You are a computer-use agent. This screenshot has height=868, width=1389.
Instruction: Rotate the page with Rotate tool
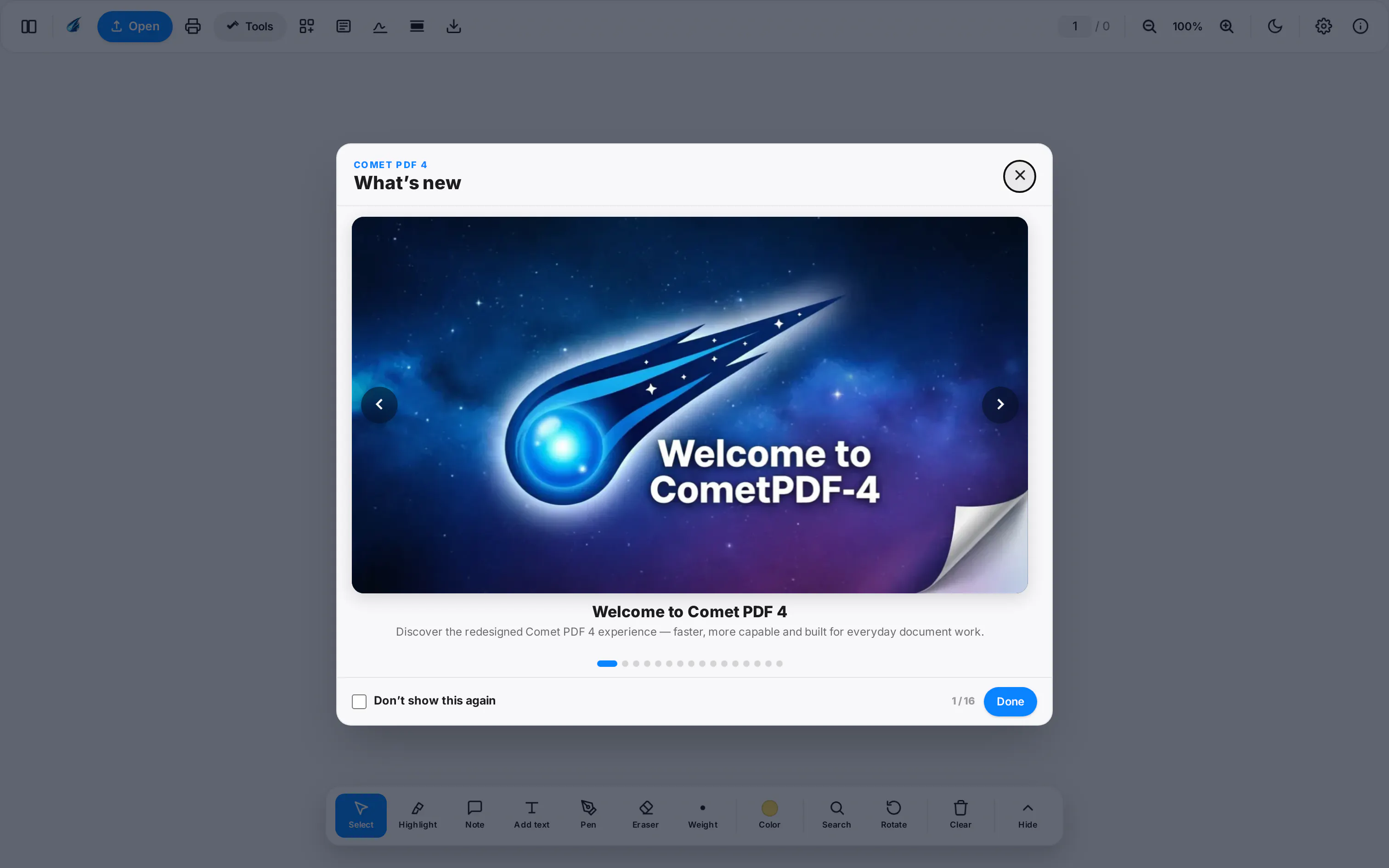894,815
